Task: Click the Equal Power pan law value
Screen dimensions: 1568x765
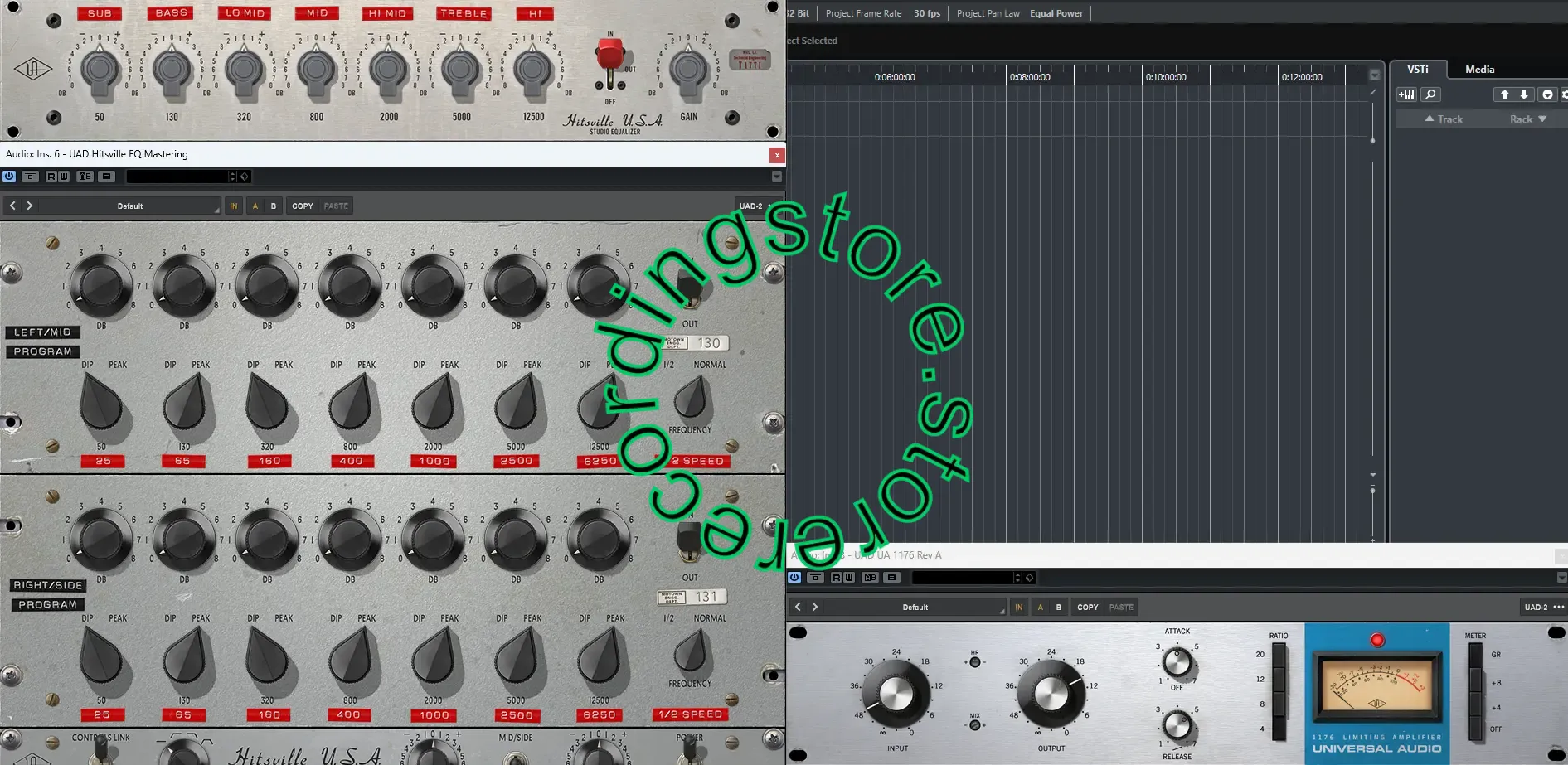Action: (x=1056, y=13)
